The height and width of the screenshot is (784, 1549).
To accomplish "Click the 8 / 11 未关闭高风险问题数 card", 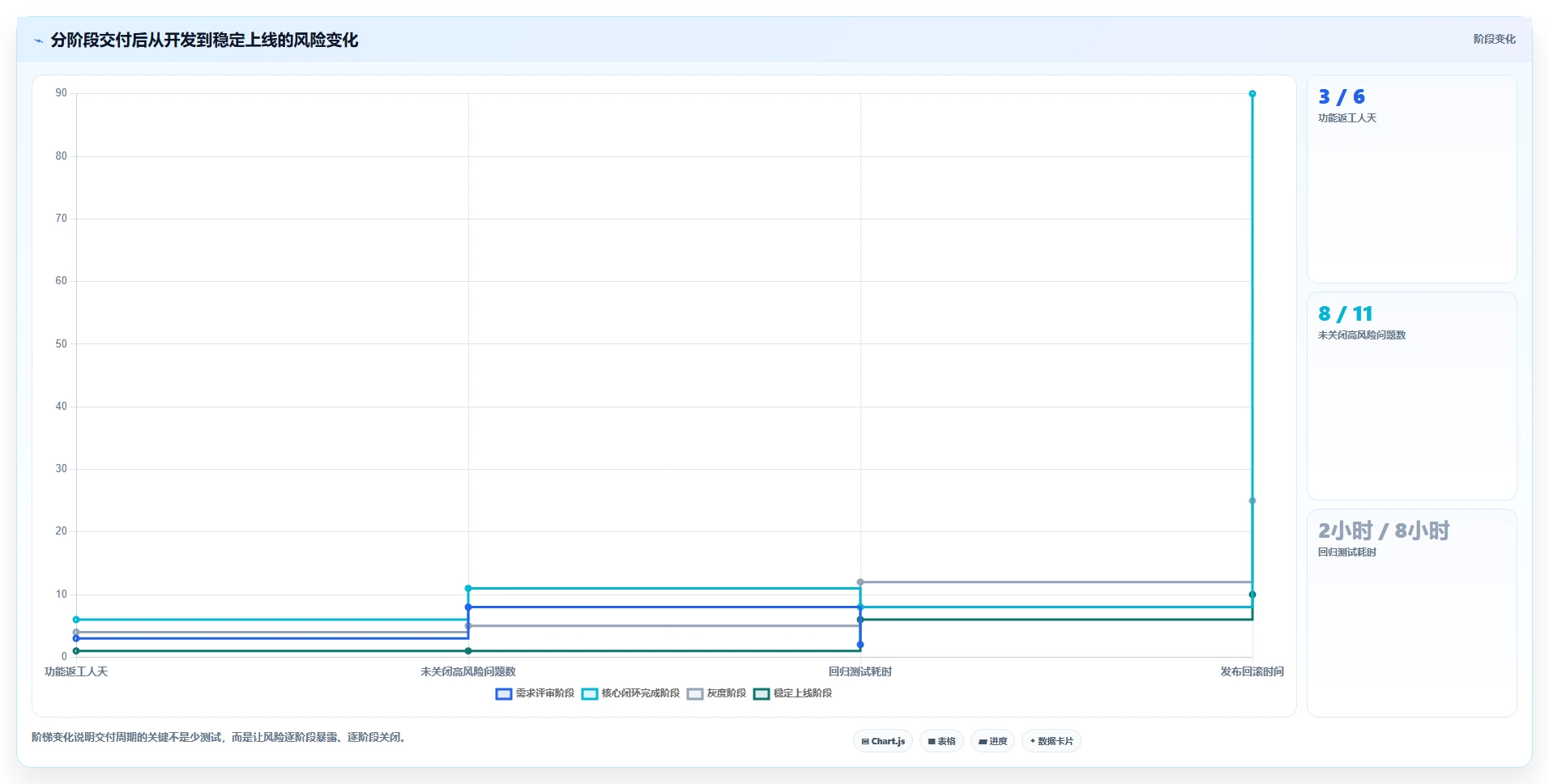I will (1411, 396).
